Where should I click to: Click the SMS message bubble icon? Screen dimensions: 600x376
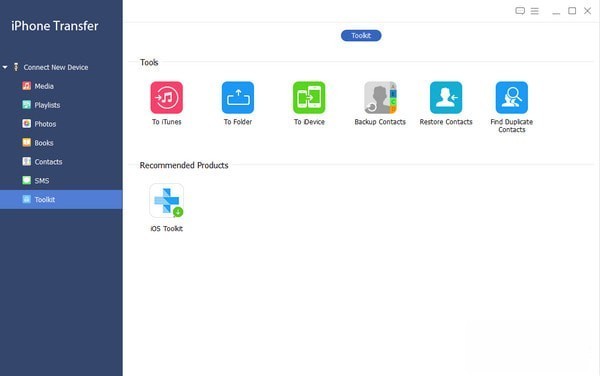click(26, 180)
